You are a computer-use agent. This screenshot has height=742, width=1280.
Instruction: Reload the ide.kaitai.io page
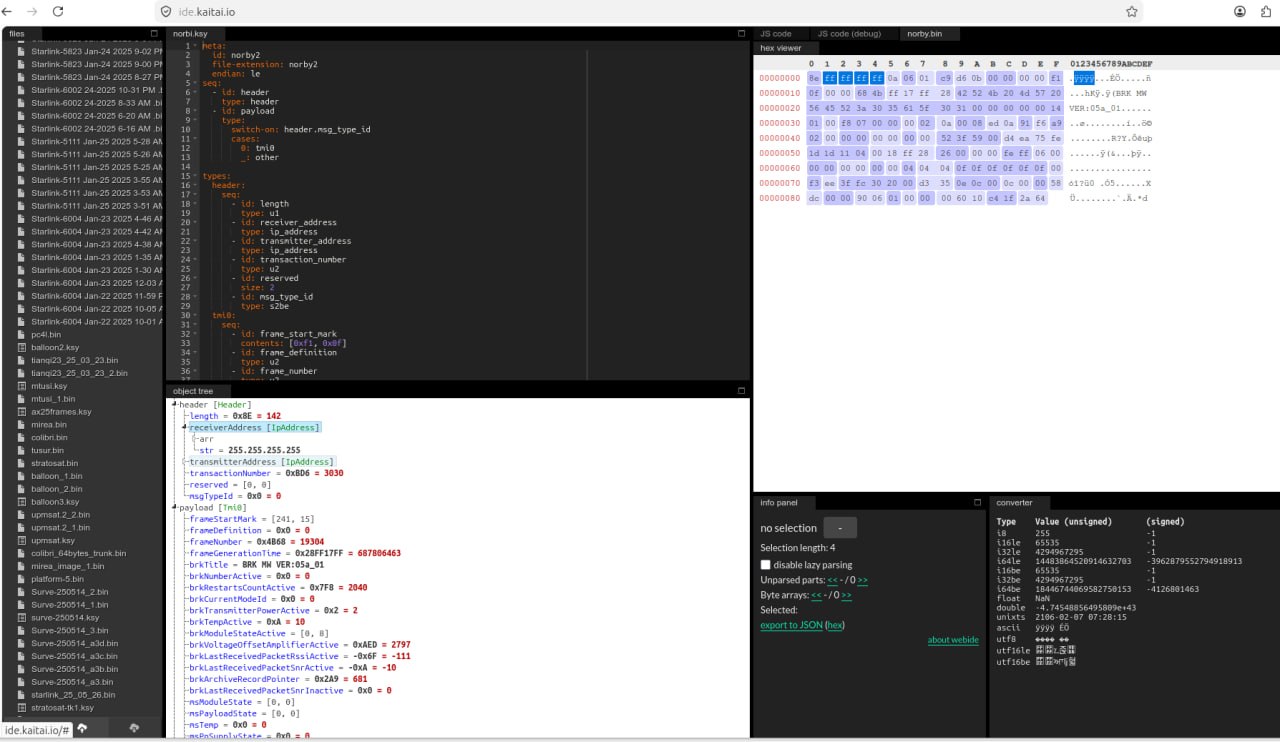click(x=58, y=11)
